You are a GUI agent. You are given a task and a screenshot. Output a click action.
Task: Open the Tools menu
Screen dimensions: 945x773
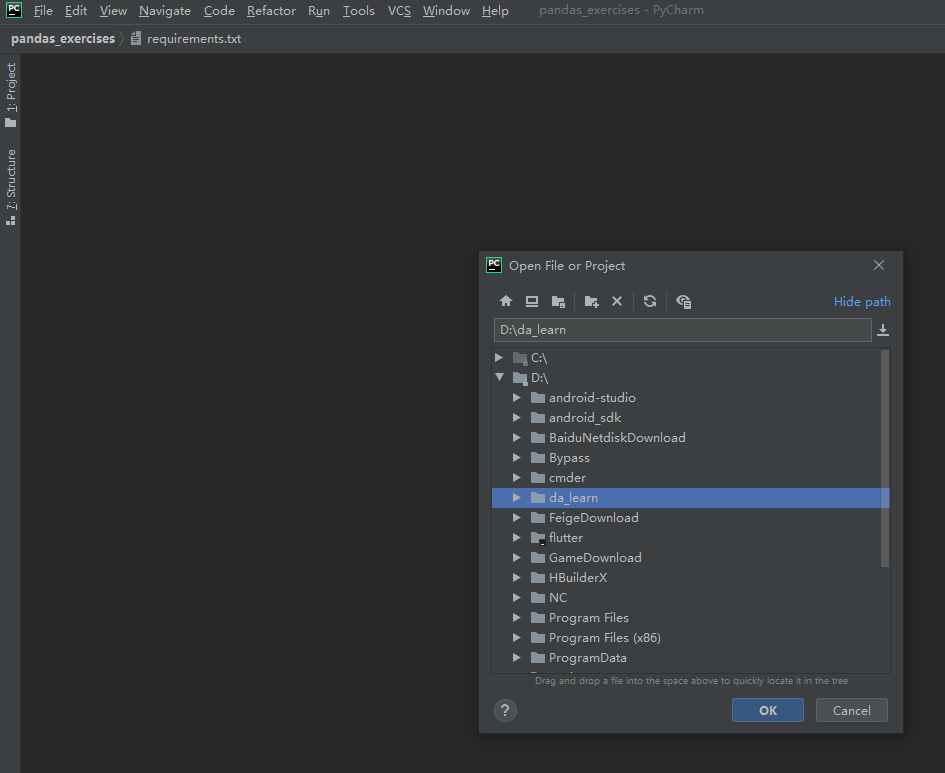[x=359, y=11]
